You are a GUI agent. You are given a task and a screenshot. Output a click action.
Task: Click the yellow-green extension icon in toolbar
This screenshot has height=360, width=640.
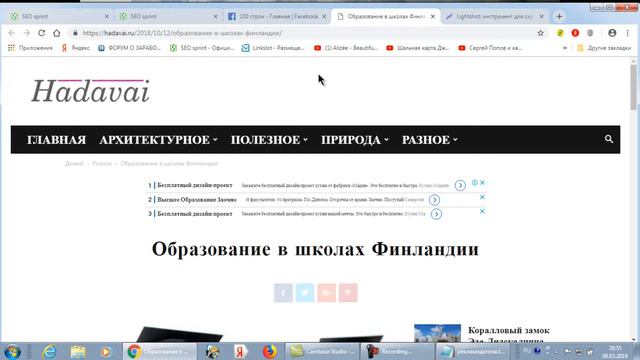coord(560,33)
